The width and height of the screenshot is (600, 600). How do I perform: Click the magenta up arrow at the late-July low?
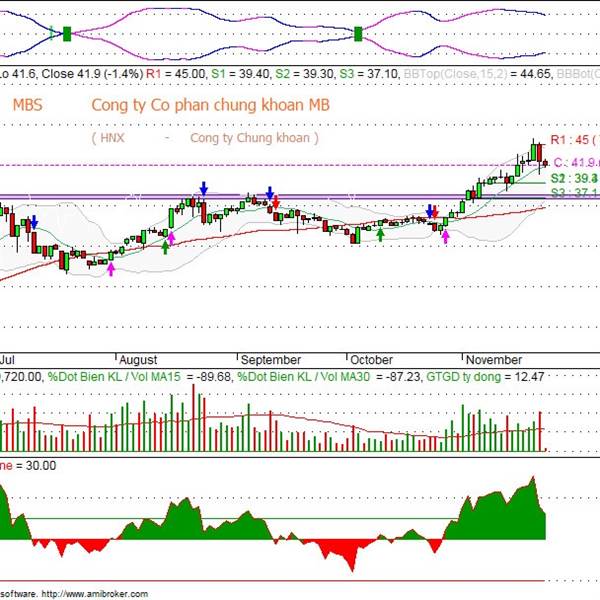coord(111,269)
